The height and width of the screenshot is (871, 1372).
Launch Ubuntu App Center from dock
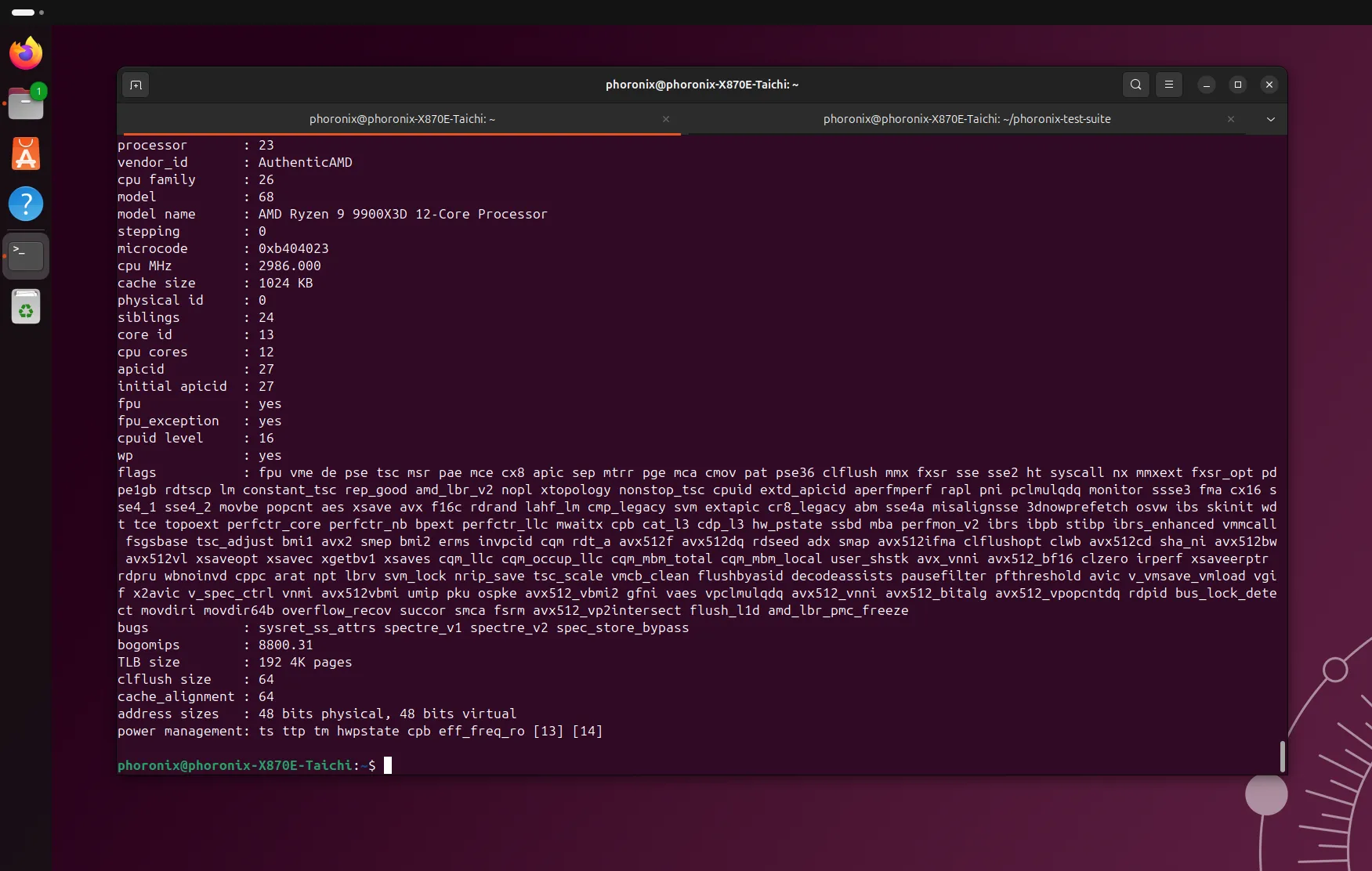coord(26,154)
